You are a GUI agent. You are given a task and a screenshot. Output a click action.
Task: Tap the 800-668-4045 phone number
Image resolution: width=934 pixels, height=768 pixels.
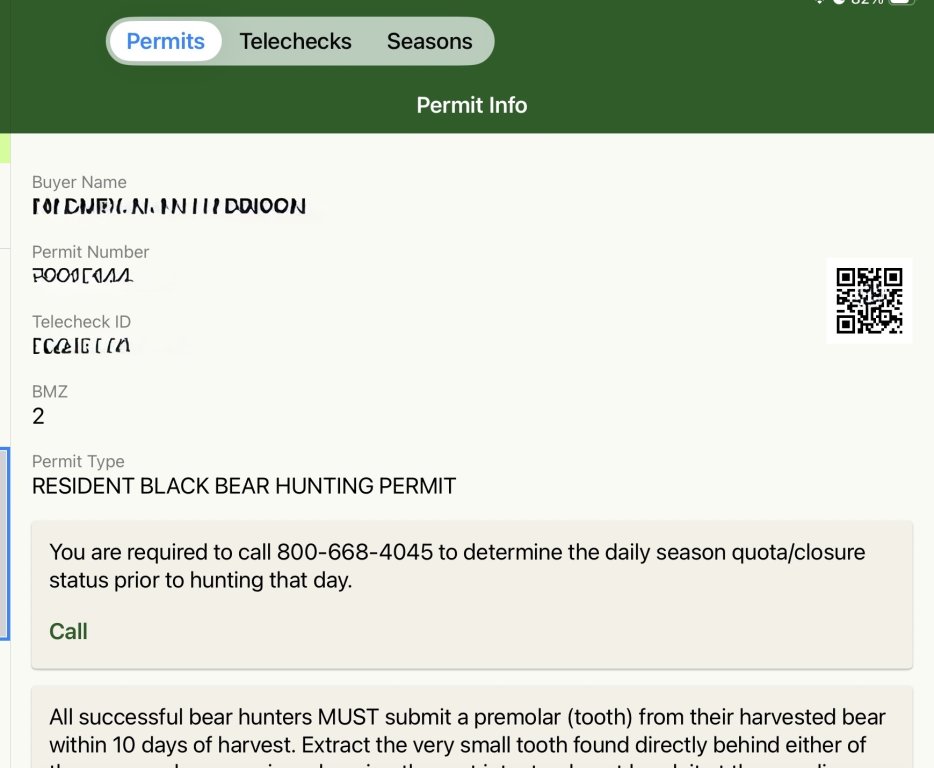pyautogui.click(x=354, y=552)
